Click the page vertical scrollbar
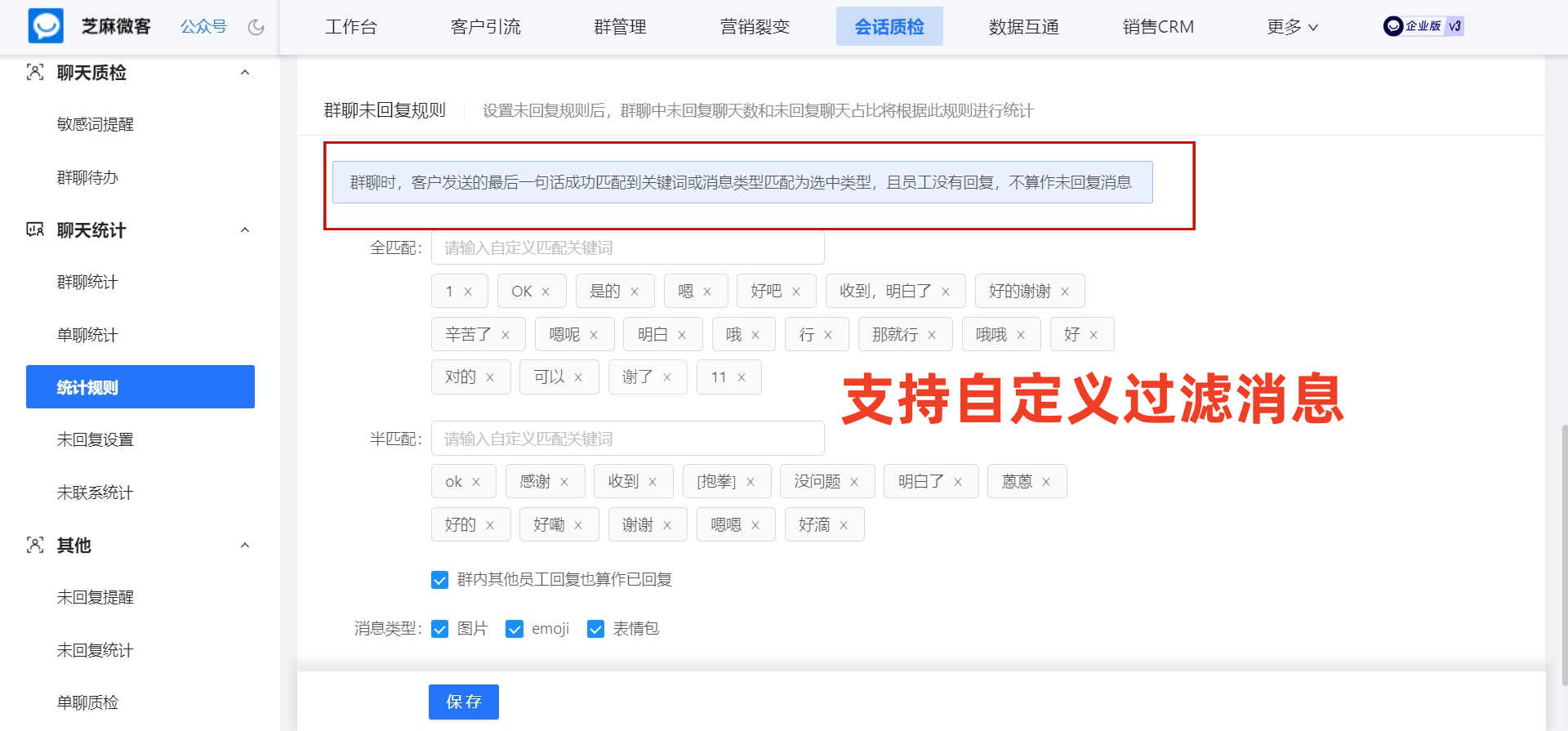 1564,555
